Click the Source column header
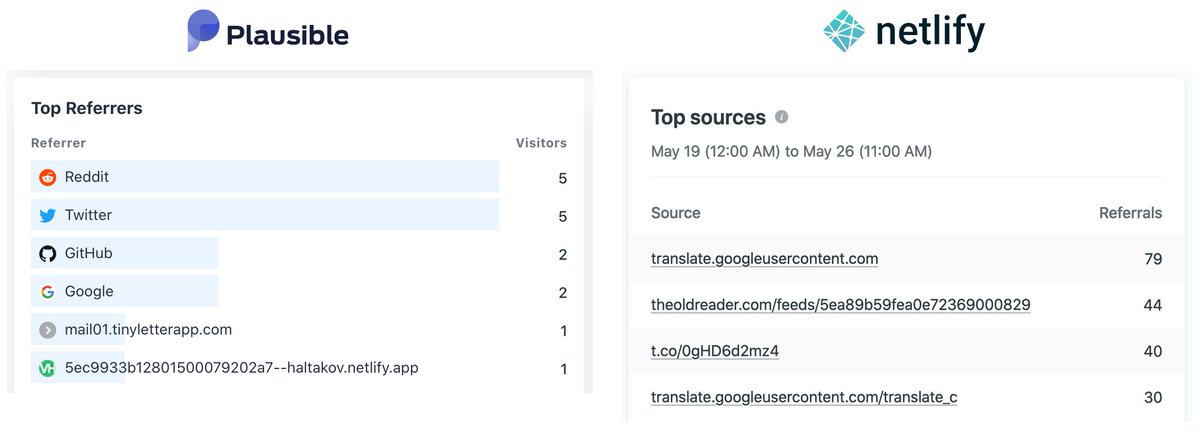Screen dimensions: 1200x432 (x=676, y=213)
